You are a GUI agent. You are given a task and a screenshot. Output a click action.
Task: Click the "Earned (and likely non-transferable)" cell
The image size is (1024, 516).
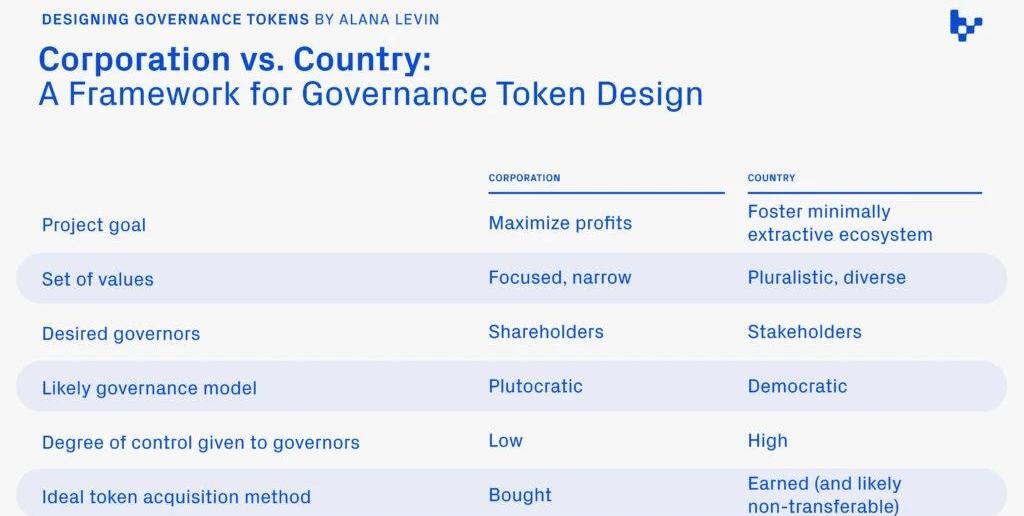[824, 495]
